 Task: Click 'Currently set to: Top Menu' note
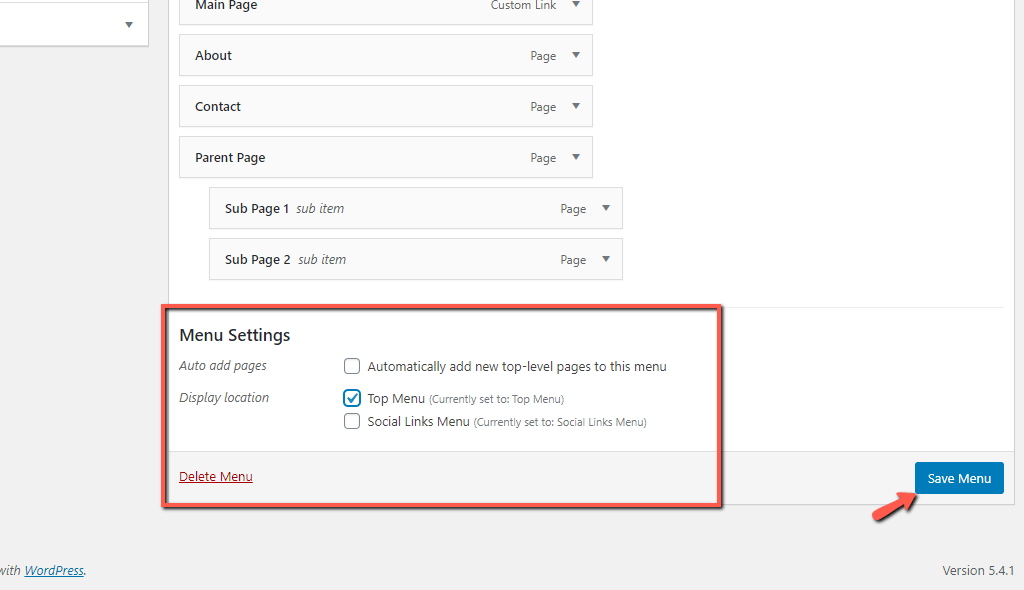click(496, 399)
